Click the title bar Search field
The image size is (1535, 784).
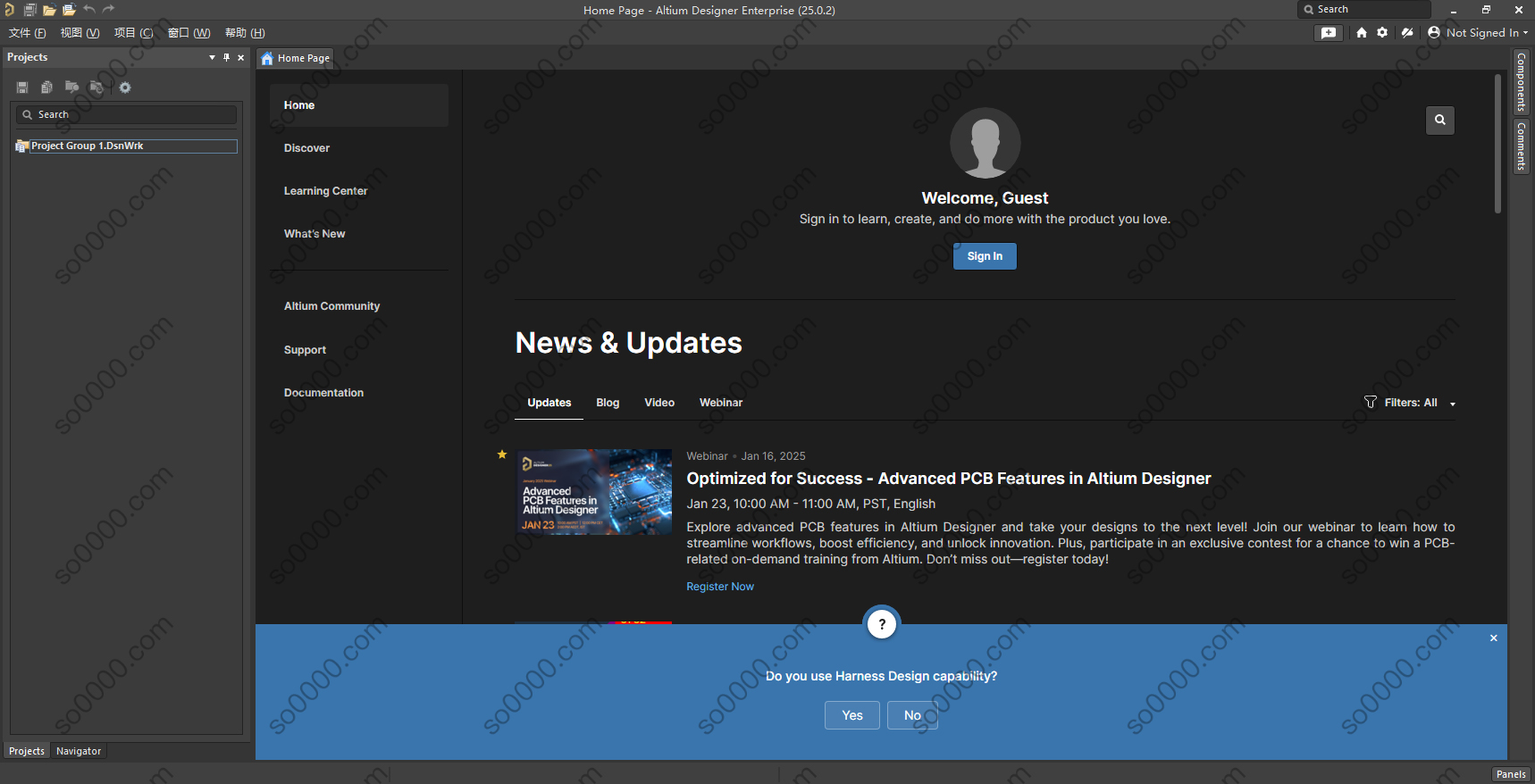tap(1363, 9)
